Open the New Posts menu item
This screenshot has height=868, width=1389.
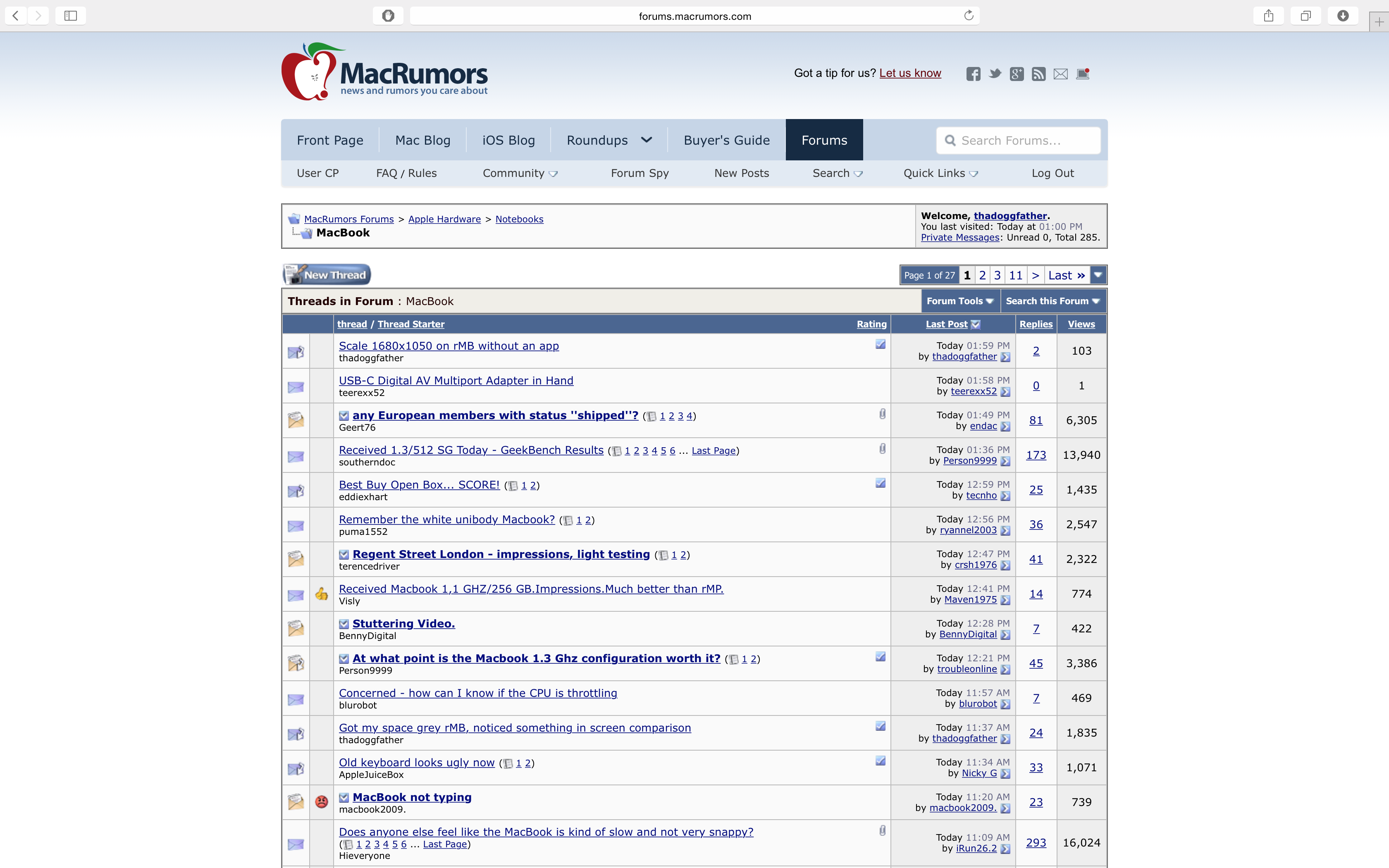coord(741,173)
